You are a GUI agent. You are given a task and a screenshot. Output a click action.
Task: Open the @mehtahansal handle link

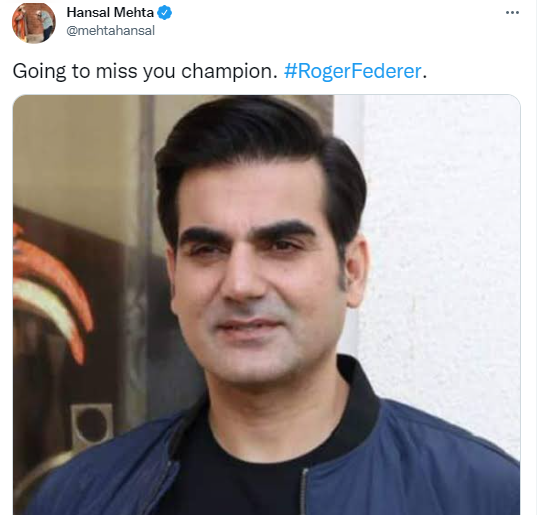point(110,31)
